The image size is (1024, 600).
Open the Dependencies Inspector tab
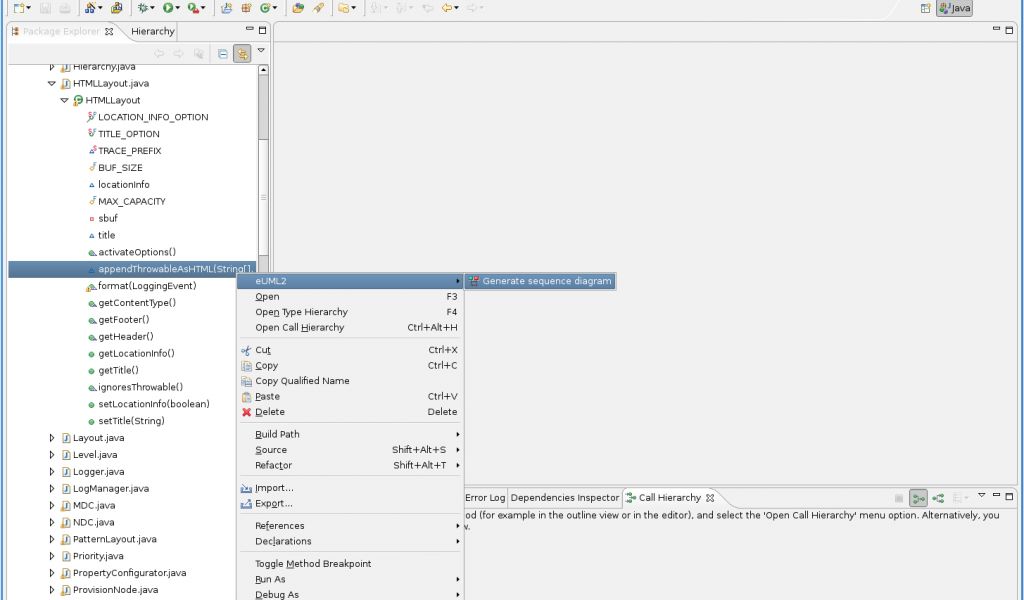coord(565,498)
